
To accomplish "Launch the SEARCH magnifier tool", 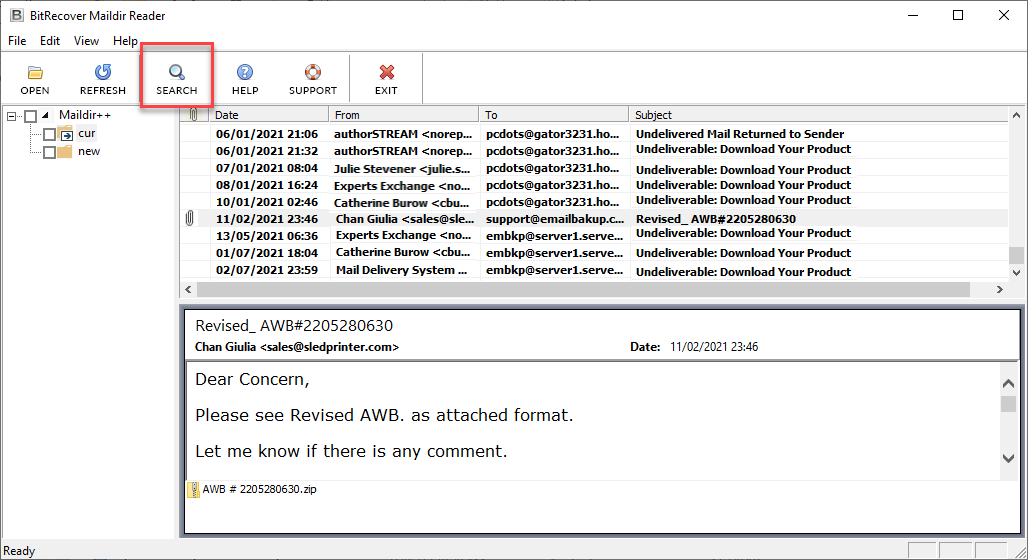I will [176, 72].
